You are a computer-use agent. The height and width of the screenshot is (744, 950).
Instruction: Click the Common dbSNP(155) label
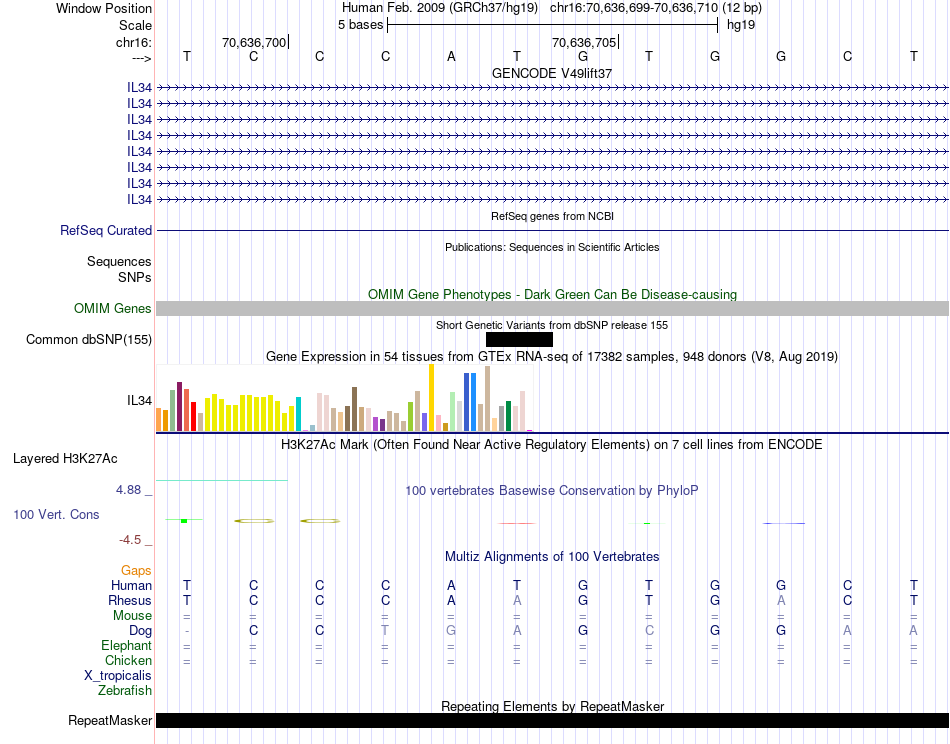(88, 339)
